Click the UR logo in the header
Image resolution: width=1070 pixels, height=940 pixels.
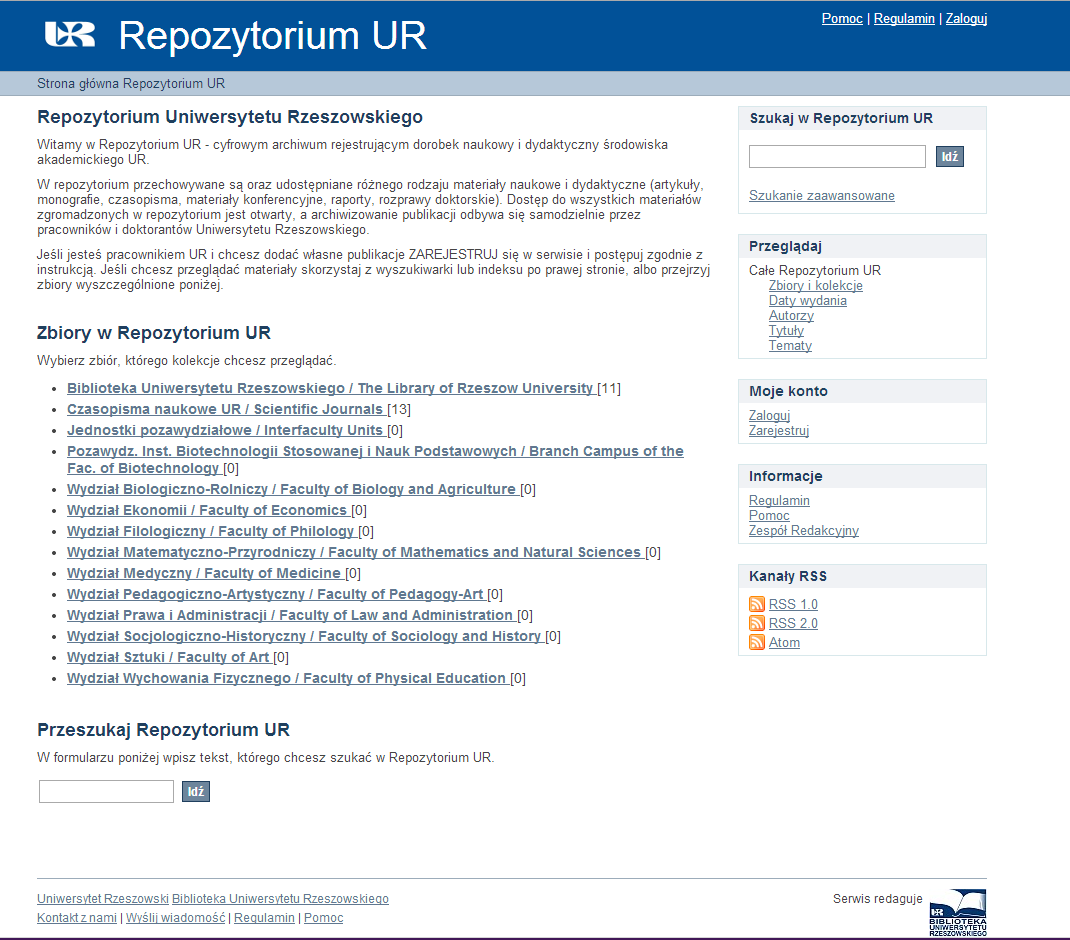pyautogui.click(x=70, y=34)
